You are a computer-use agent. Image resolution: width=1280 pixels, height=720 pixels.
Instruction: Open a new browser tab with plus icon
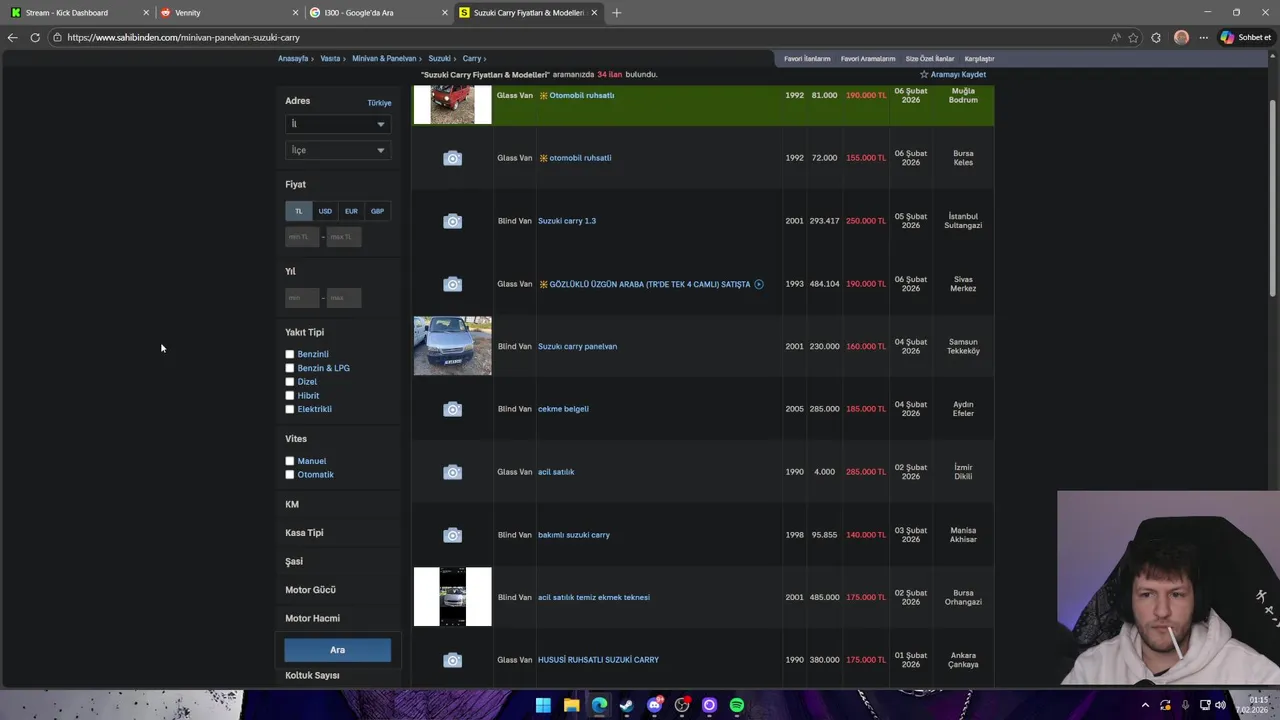[617, 12]
